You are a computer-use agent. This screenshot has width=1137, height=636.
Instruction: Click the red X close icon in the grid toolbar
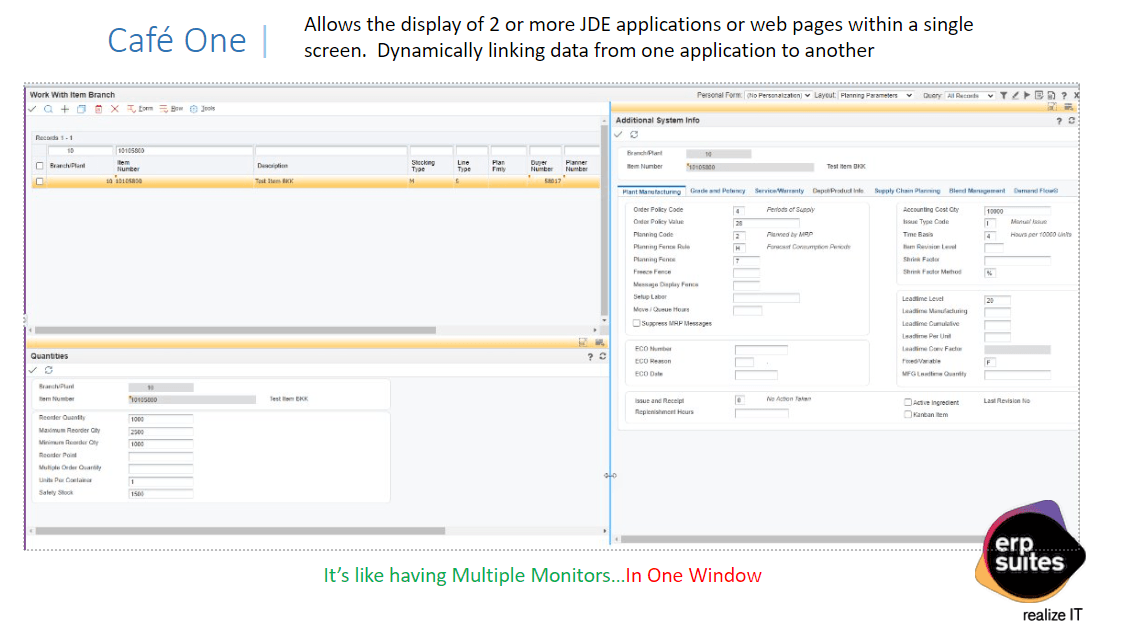(x=114, y=109)
